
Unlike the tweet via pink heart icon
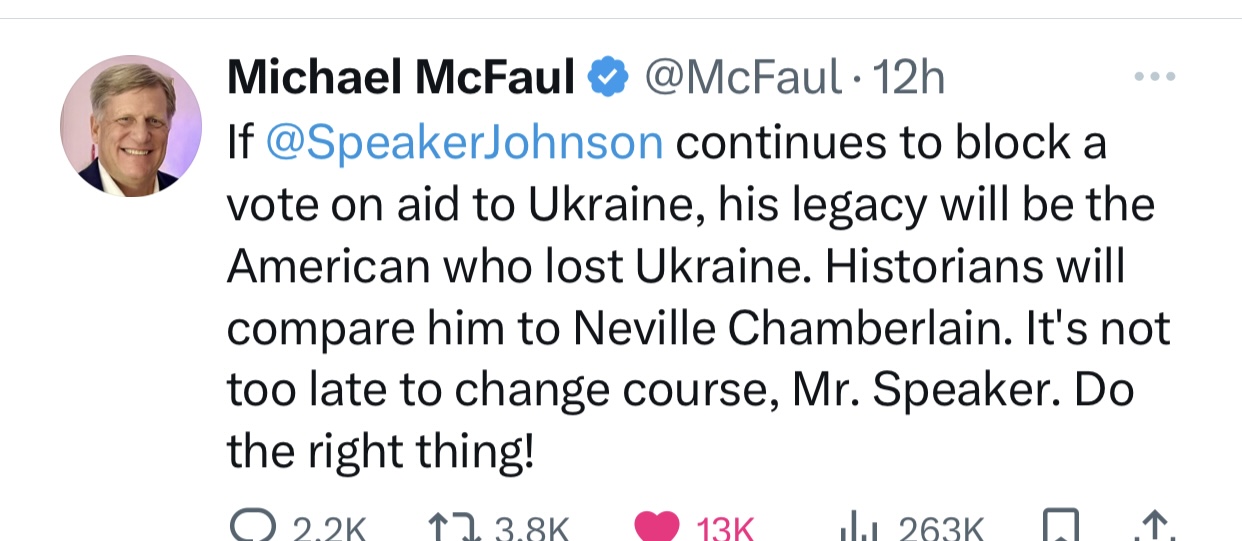click(657, 528)
